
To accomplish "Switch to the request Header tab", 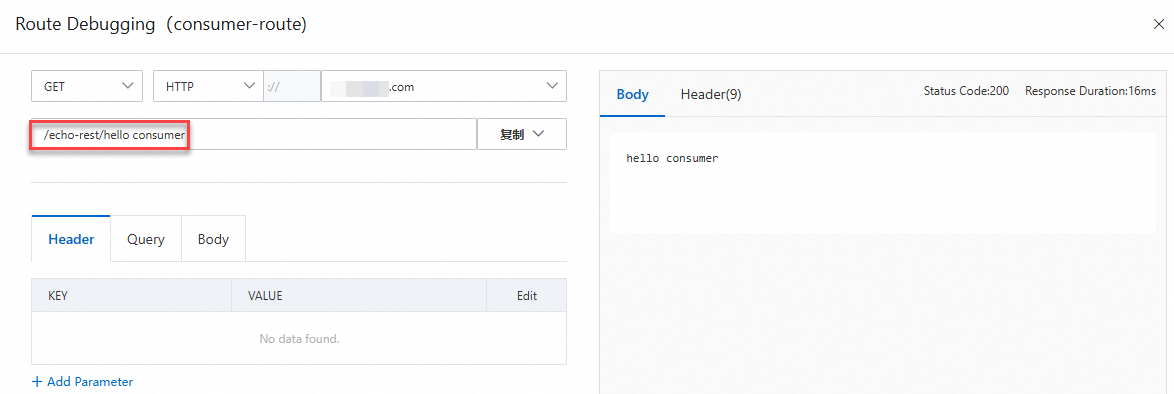I will pyautogui.click(x=71, y=240).
